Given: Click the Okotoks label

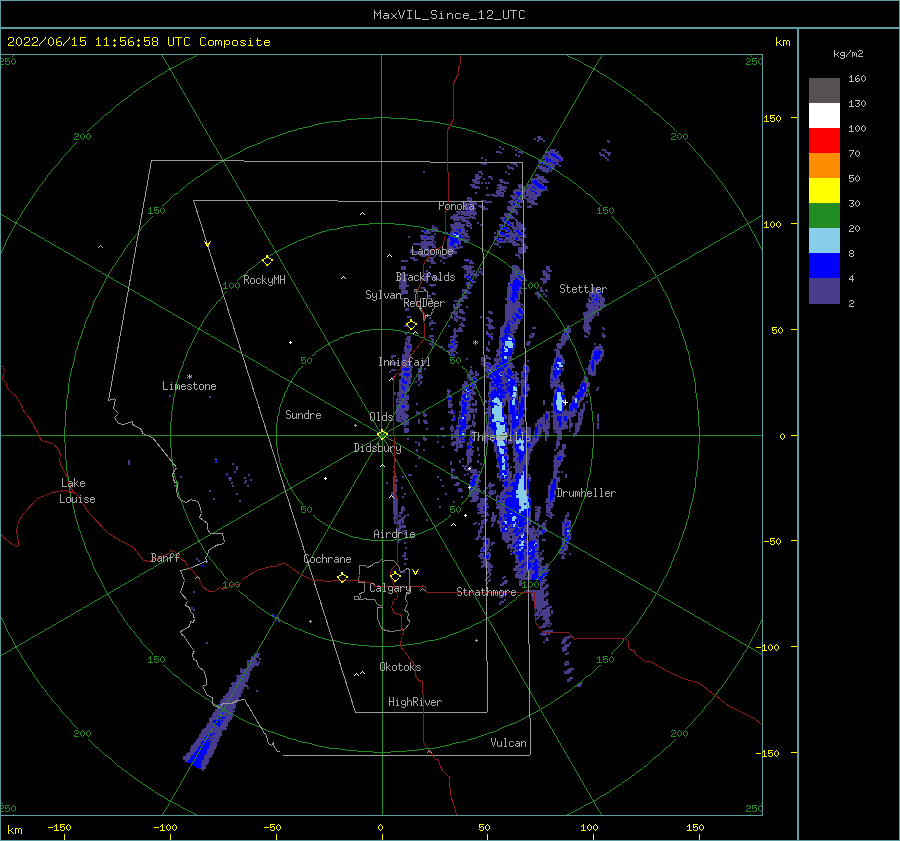Looking at the screenshot, I should 400,667.
